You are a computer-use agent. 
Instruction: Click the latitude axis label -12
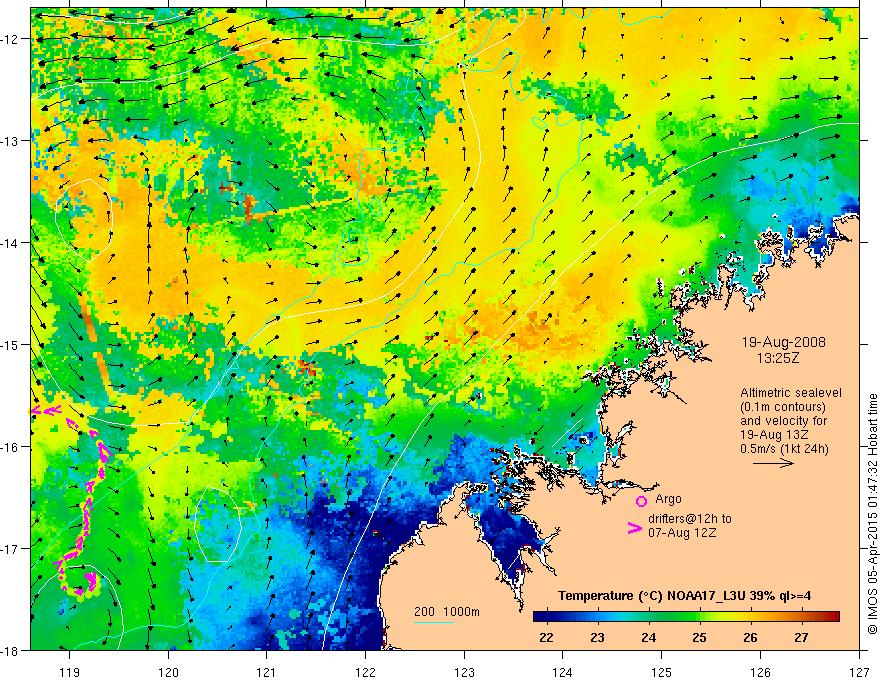pos(11,39)
